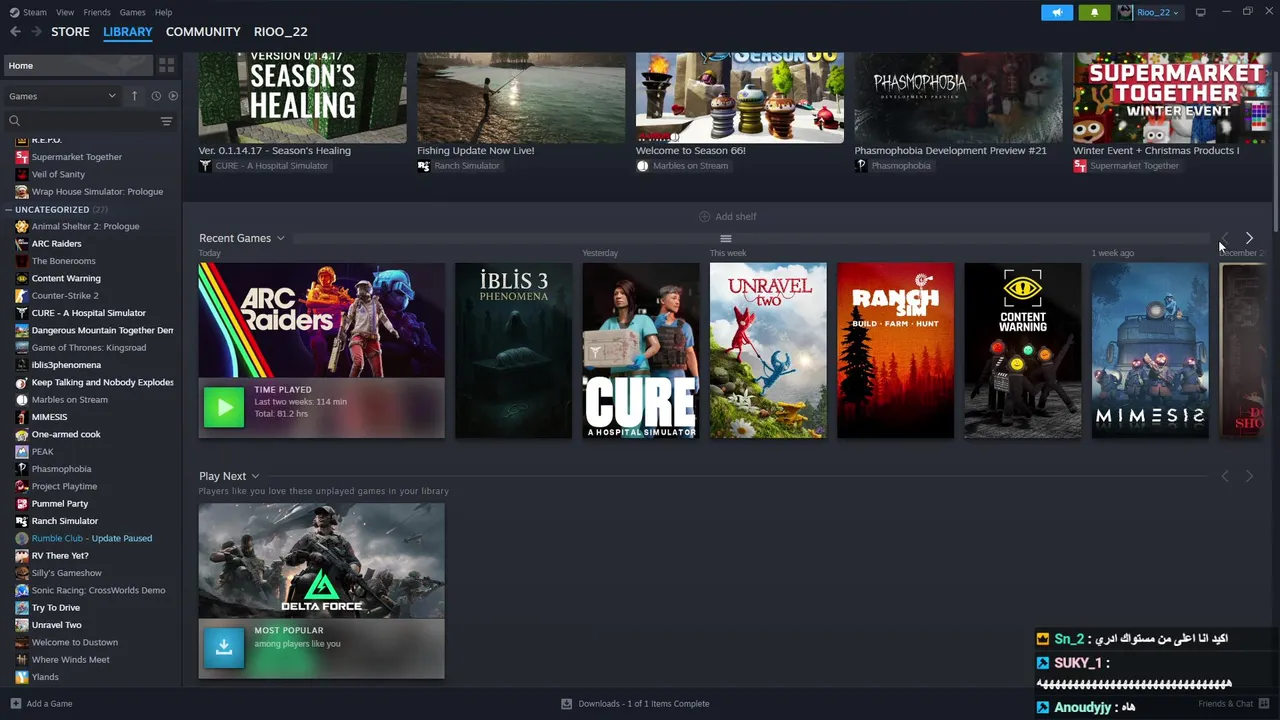Open the Help menu

(x=163, y=12)
